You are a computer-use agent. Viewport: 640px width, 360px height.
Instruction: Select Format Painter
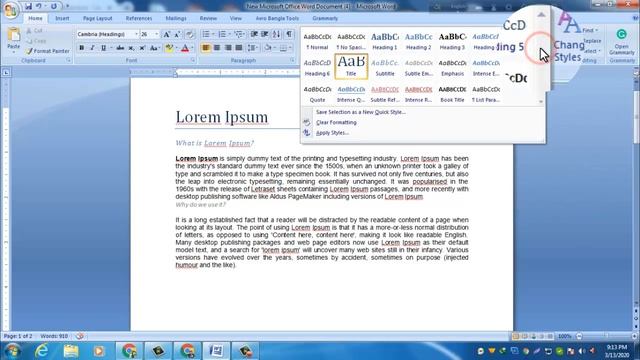point(48,51)
